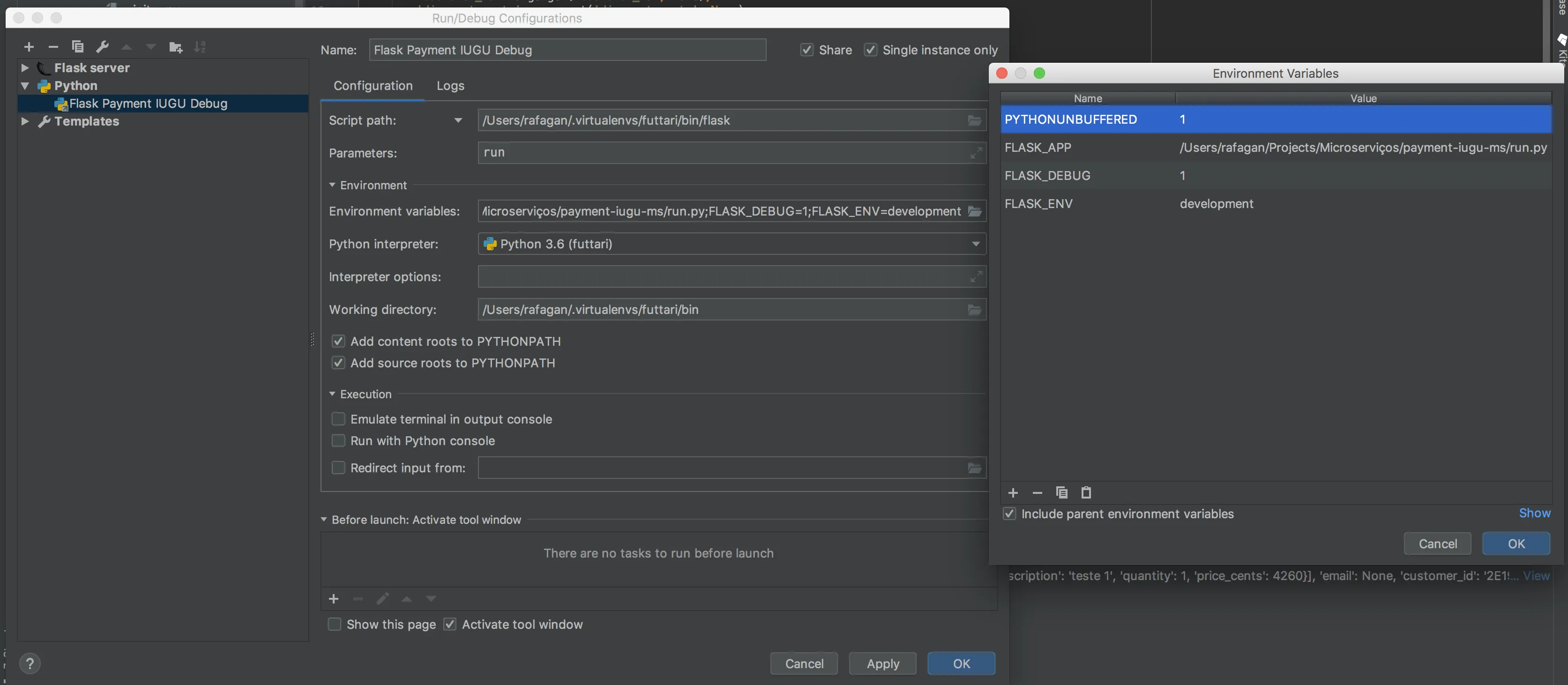Screen dimensions: 1568x685
Task: Click the copy configuration icon in the toolbar
Action: click(77, 47)
